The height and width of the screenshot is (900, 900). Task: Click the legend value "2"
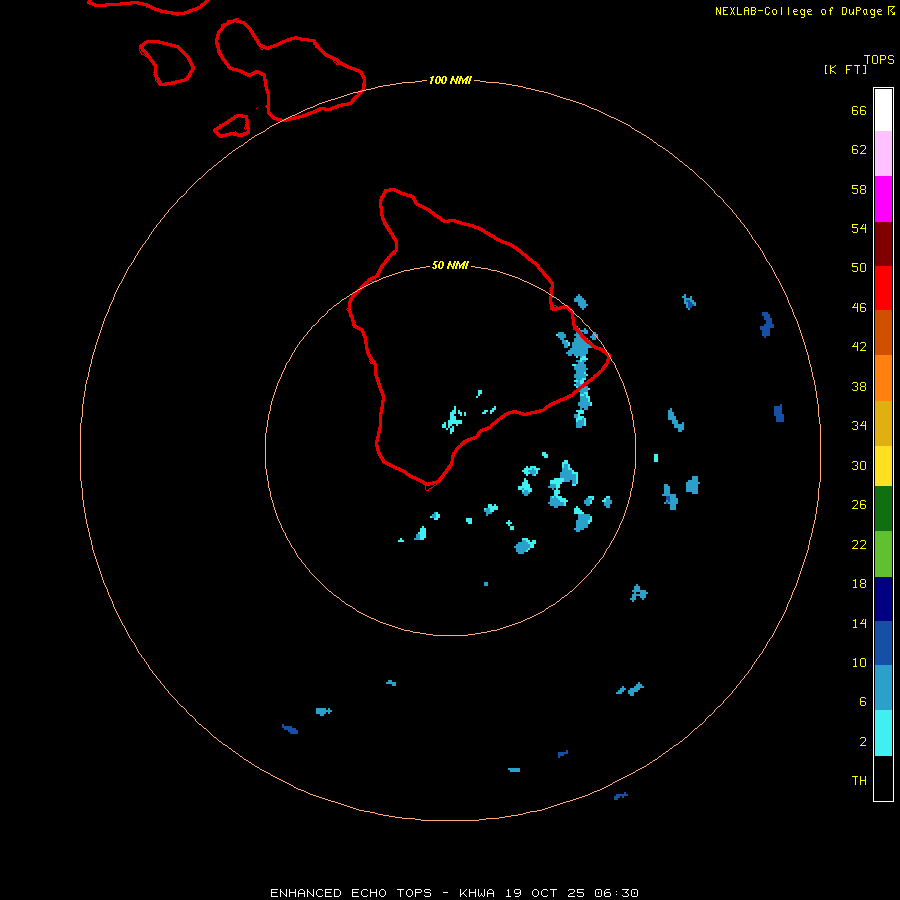pos(862,742)
